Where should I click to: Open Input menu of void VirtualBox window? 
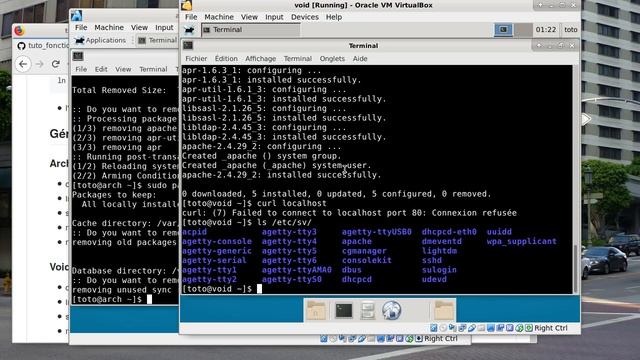coord(274,17)
